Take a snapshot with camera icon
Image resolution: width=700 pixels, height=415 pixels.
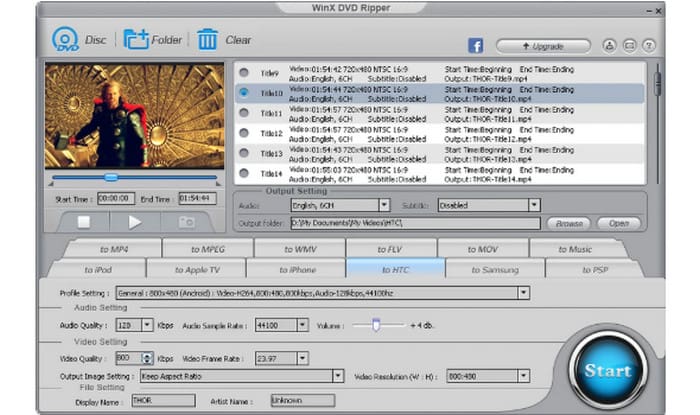[x=186, y=222]
